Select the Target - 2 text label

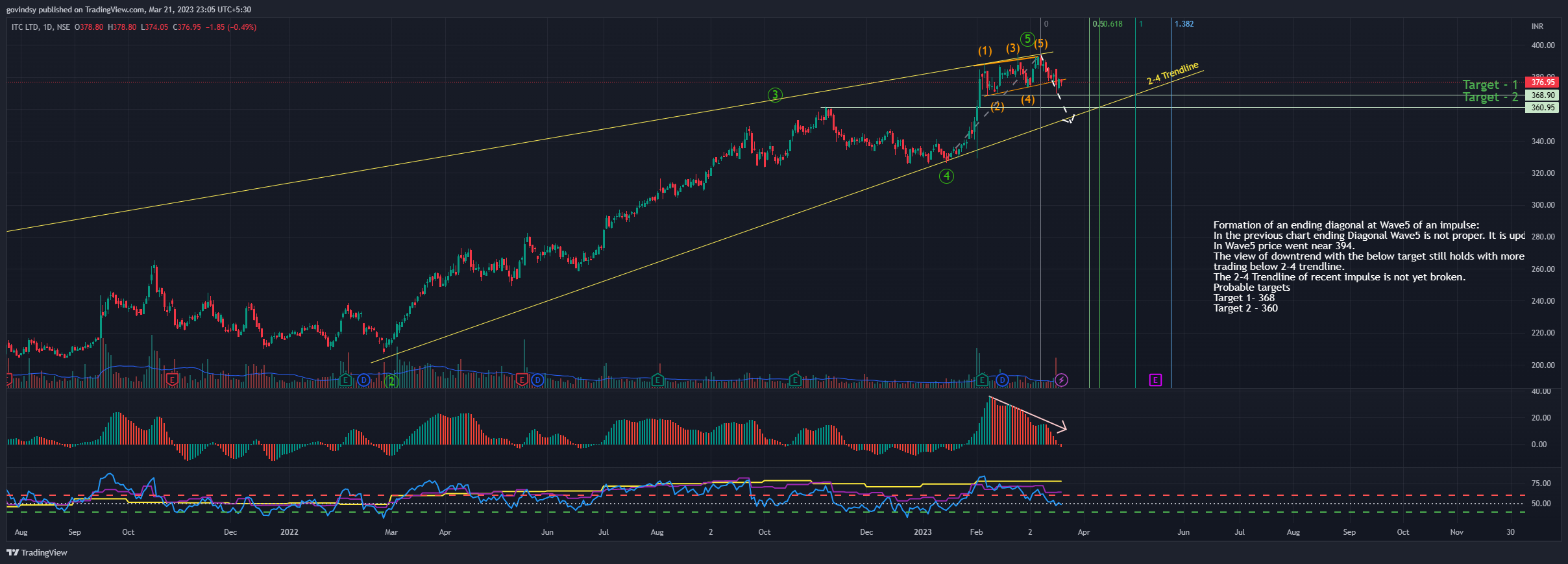[1490, 97]
